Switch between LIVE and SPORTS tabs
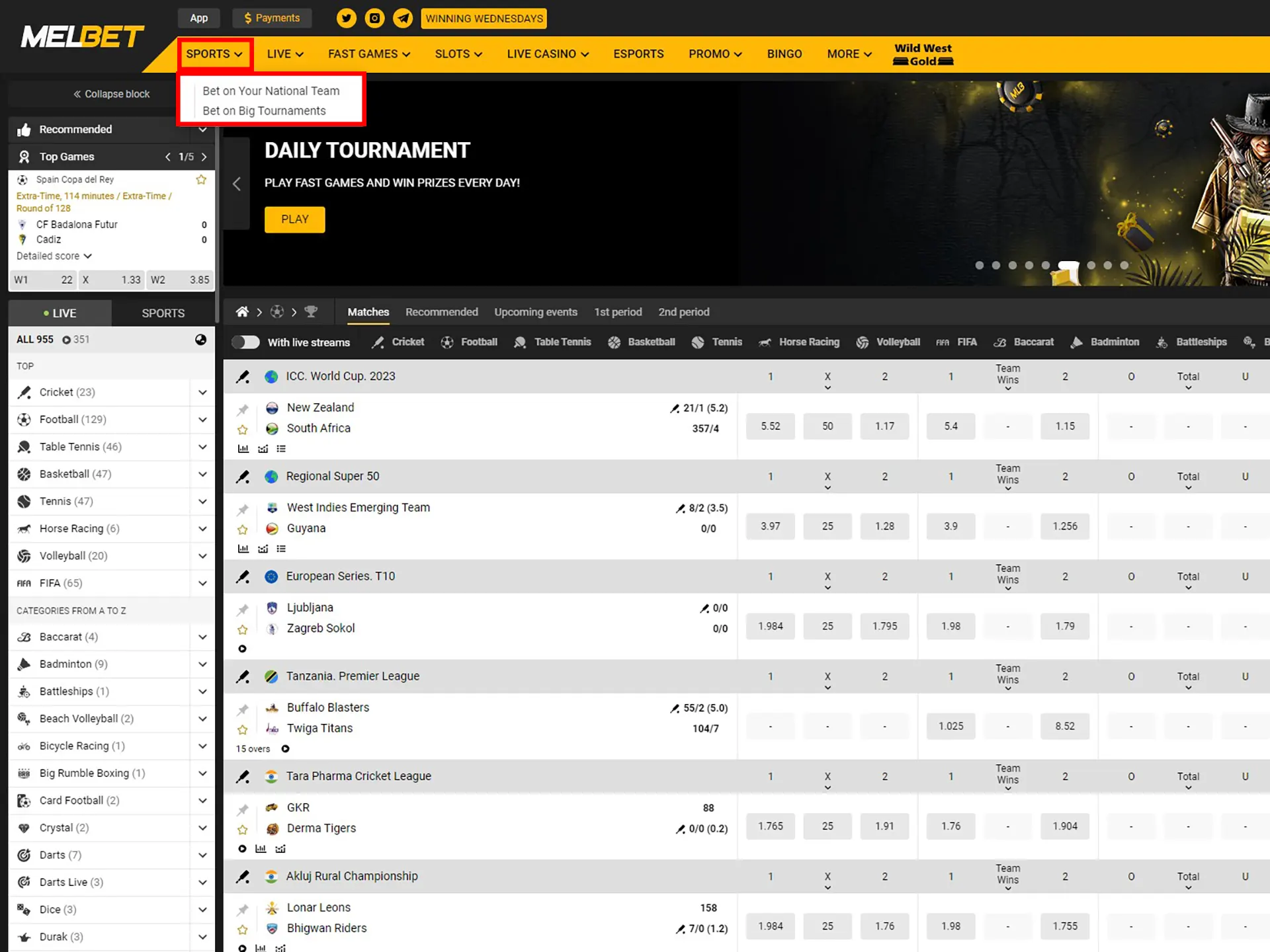This screenshot has width=1270, height=952. [x=162, y=312]
